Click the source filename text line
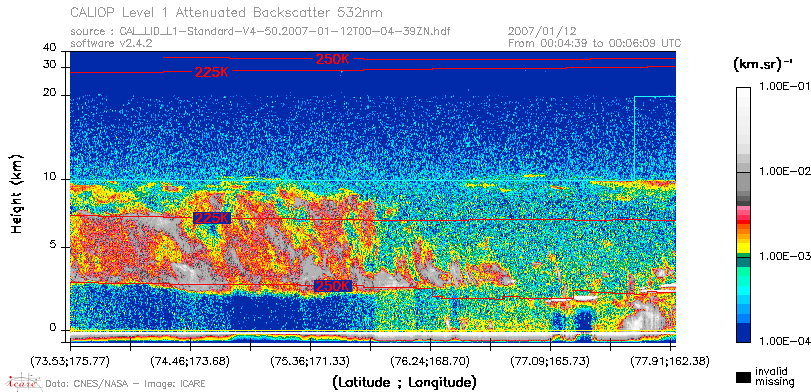811x392 pixels. click(x=260, y=32)
